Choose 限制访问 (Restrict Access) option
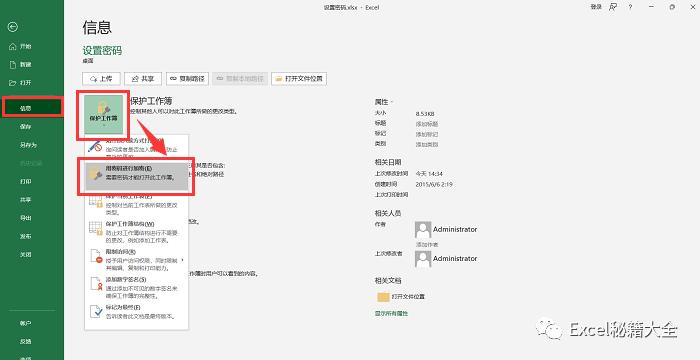 click(x=137, y=260)
